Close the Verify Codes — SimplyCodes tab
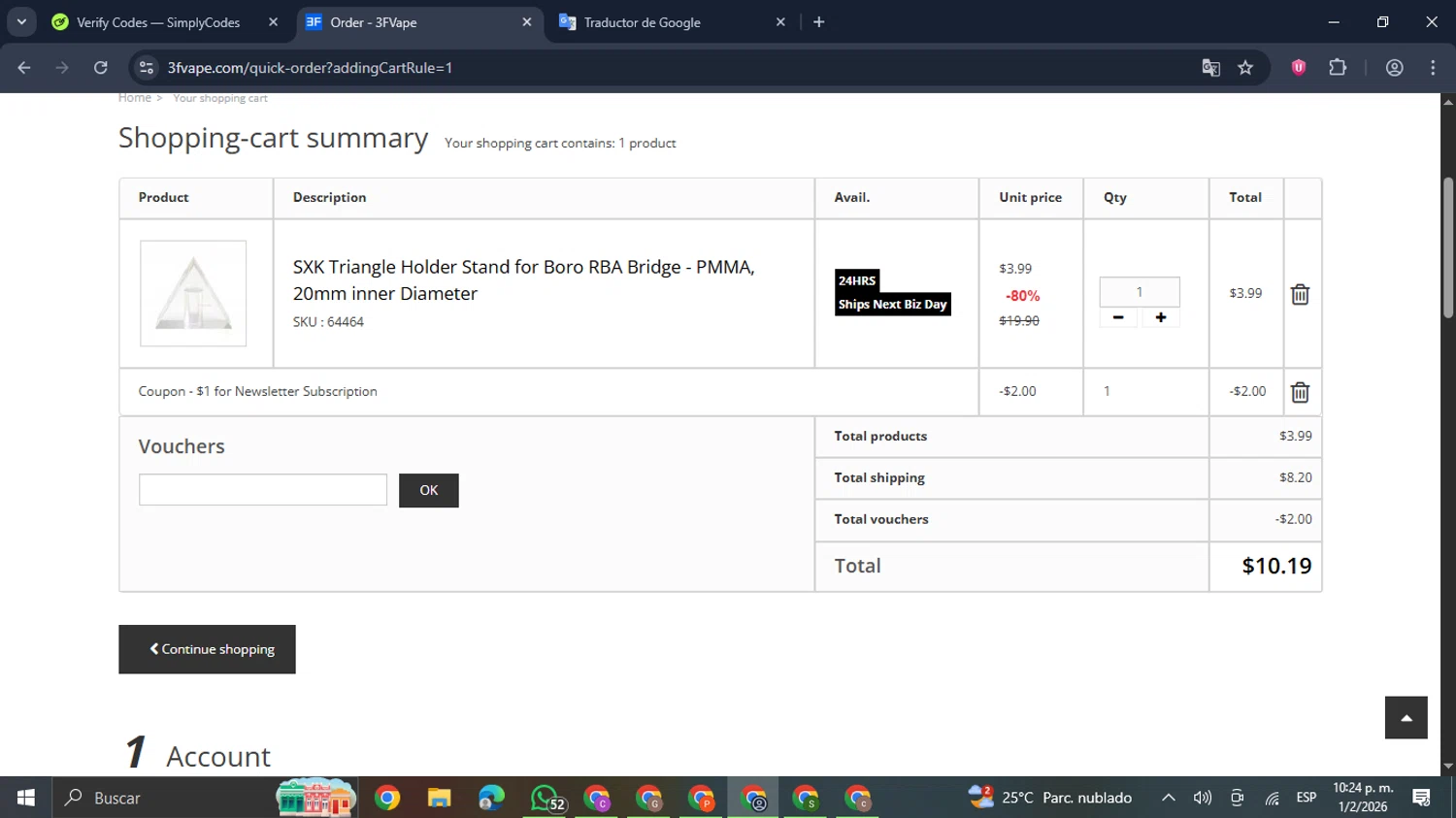1456x818 pixels. pos(274,22)
